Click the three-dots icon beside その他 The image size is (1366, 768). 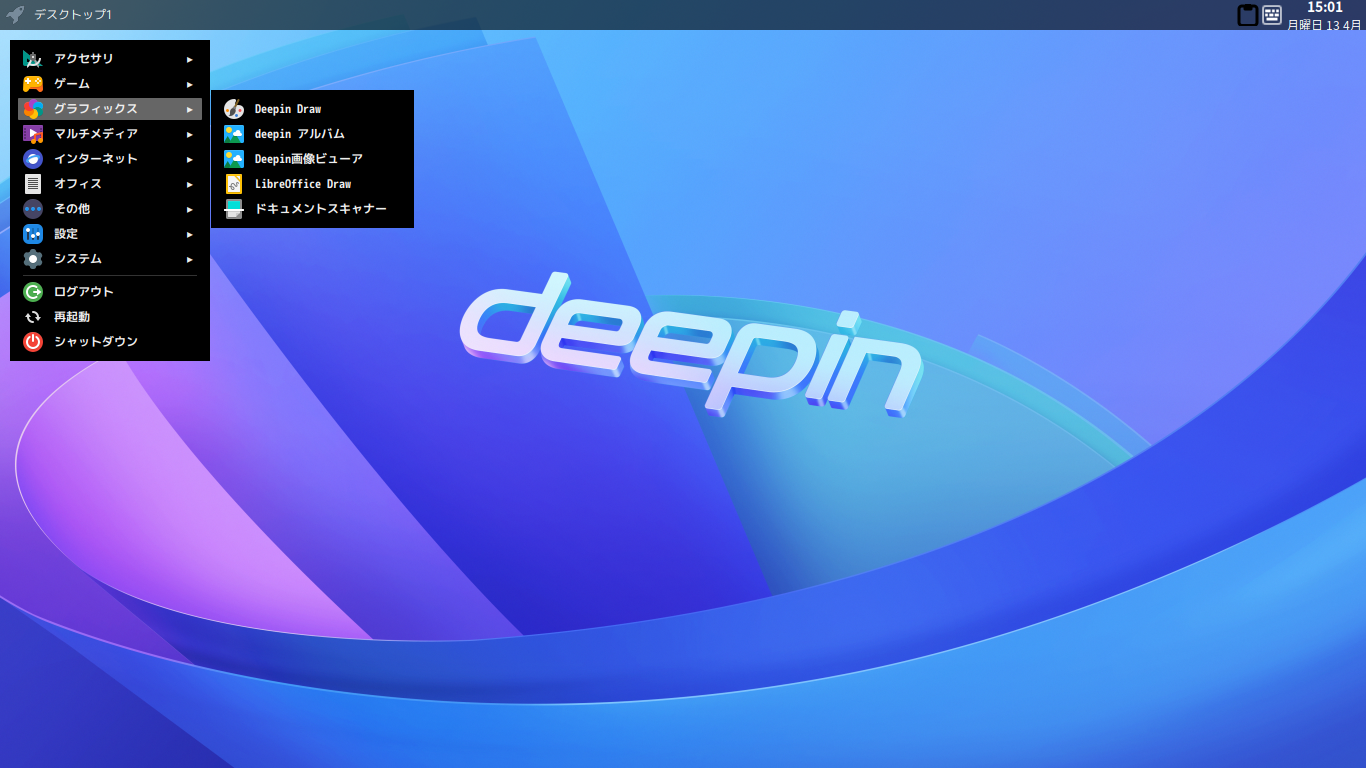coord(33,209)
